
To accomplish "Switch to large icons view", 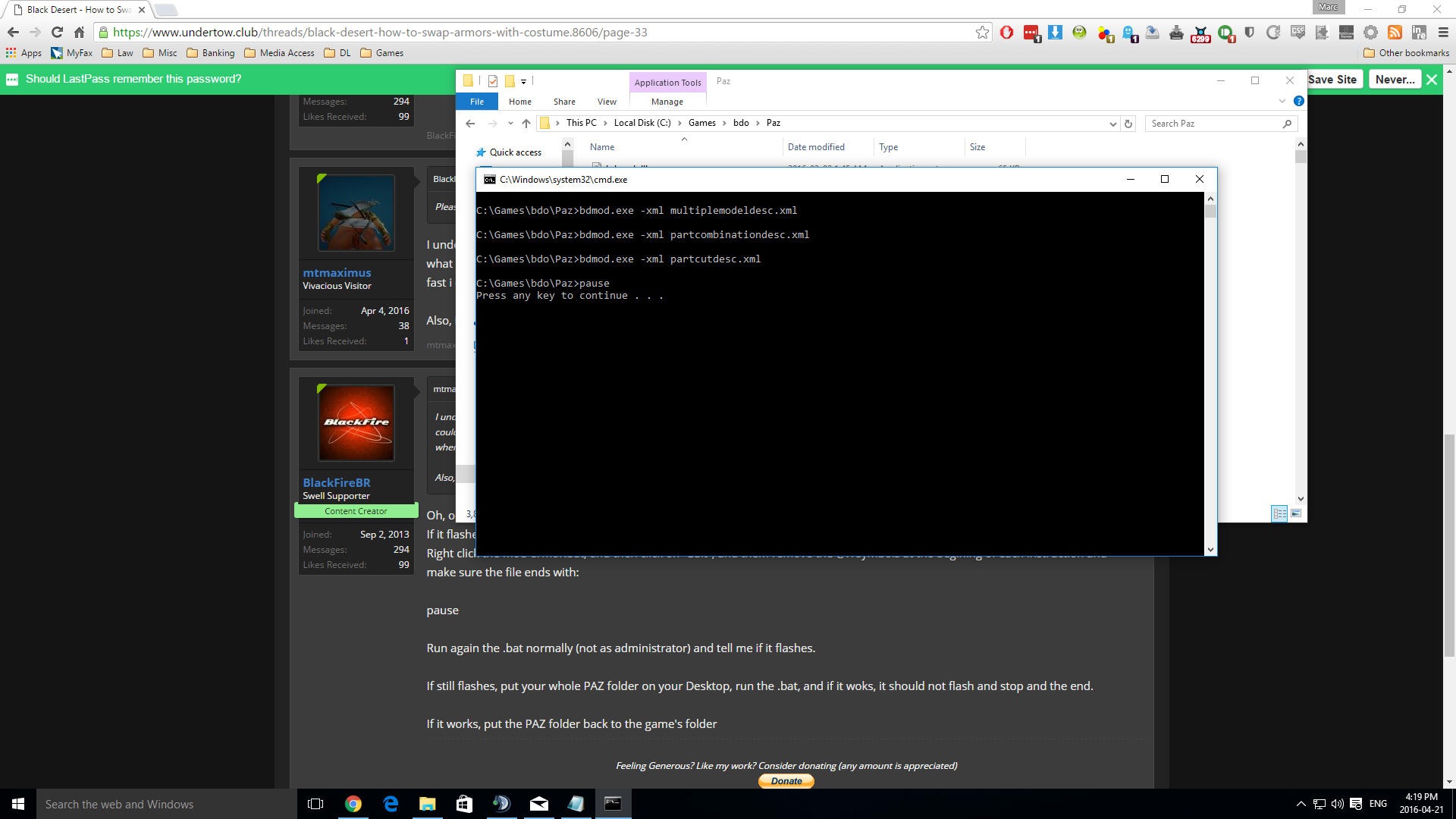I will 1296,513.
